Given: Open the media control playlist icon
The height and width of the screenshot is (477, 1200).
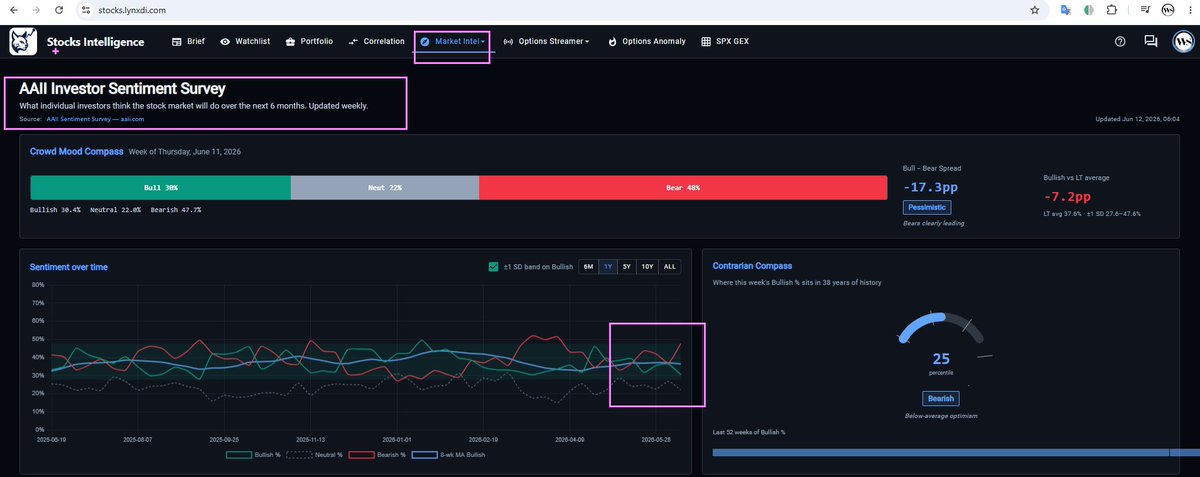Looking at the screenshot, I should [x=1143, y=9].
